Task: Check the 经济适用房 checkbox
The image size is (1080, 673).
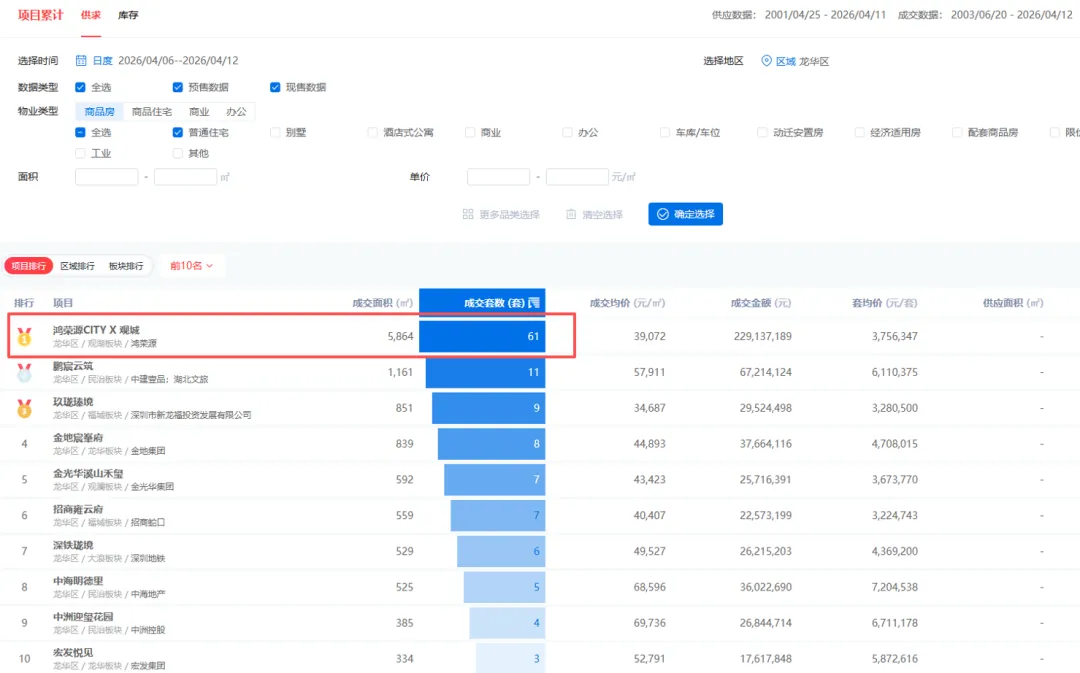Action: click(x=860, y=132)
